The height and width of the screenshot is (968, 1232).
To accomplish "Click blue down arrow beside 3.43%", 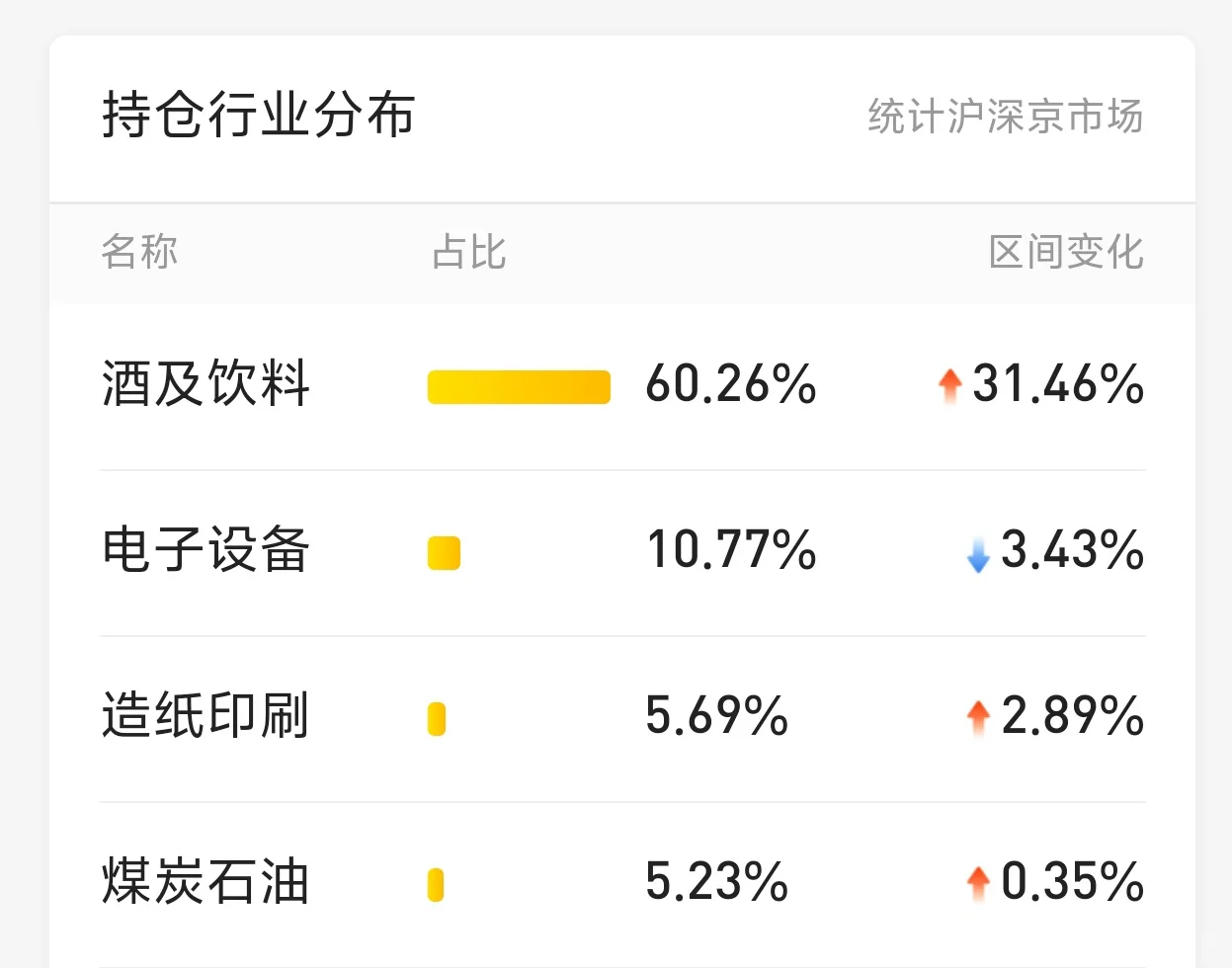I will pos(977,553).
